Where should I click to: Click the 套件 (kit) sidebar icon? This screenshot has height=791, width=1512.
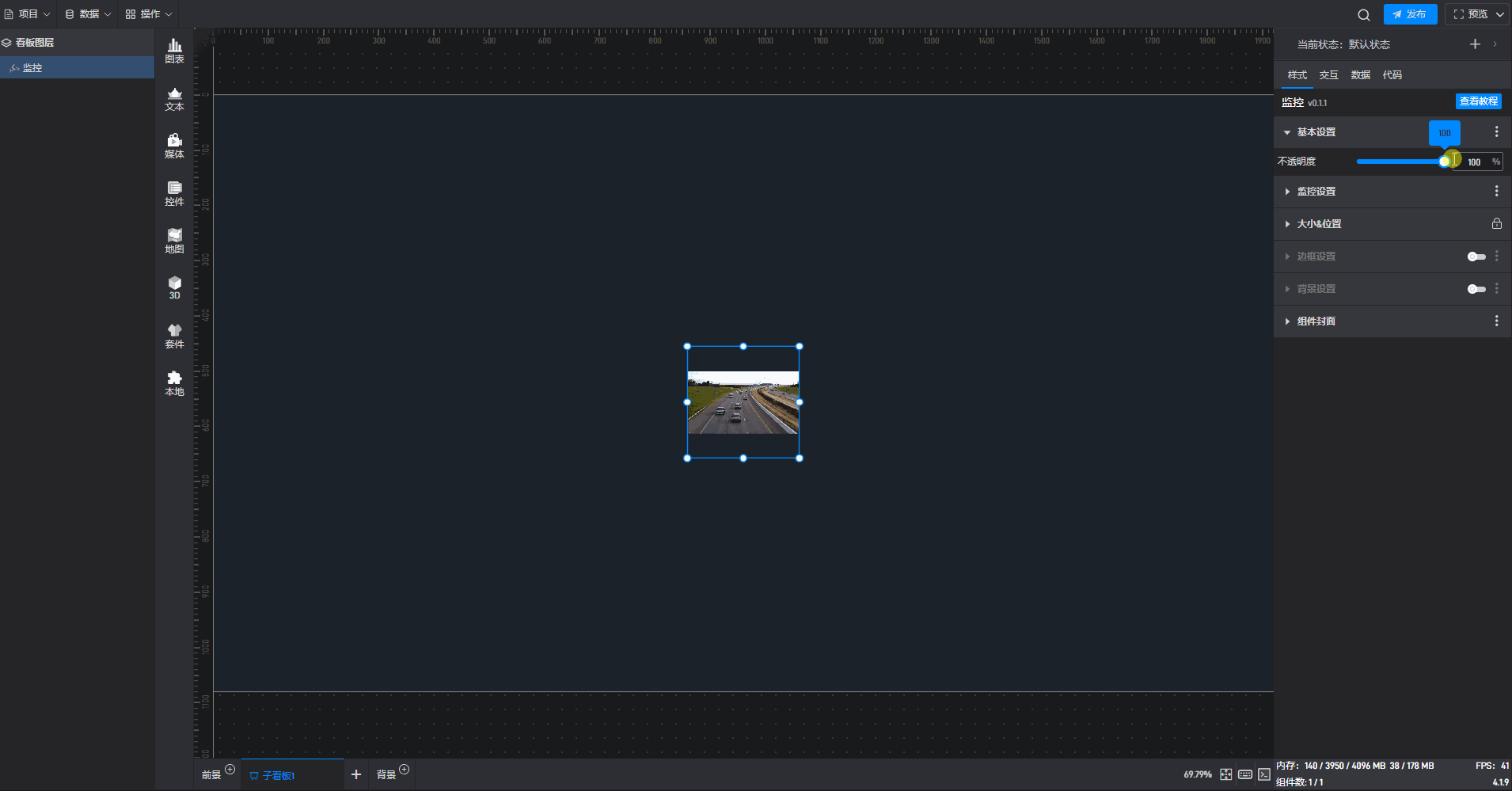click(174, 336)
